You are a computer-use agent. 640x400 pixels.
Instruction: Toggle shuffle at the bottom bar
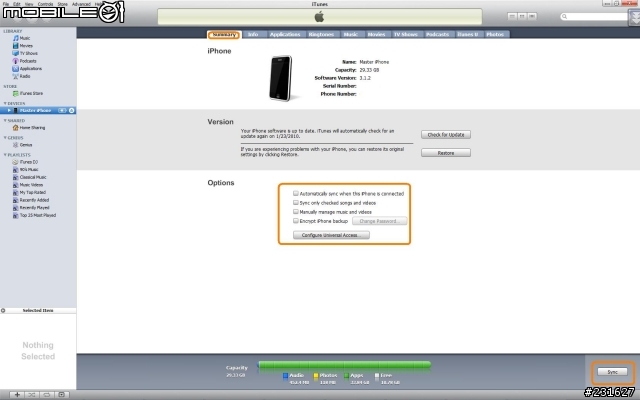31,395
